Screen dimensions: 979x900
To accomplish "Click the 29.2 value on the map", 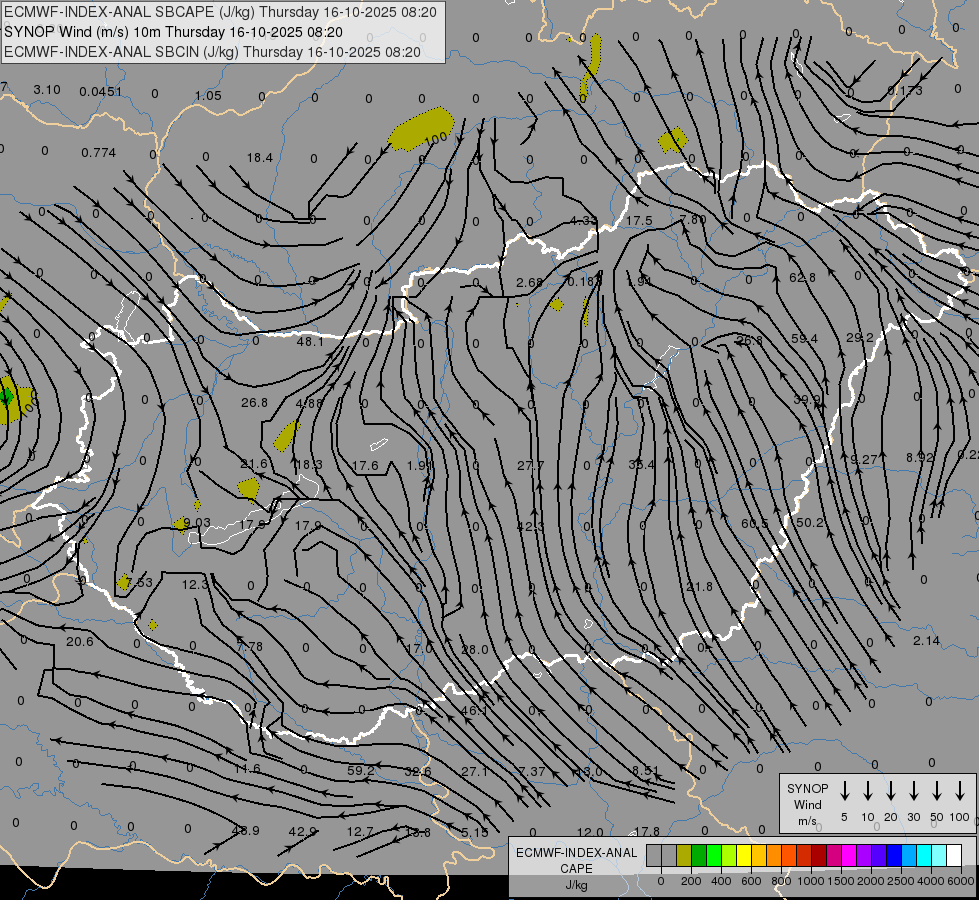I will coord(860,337).
